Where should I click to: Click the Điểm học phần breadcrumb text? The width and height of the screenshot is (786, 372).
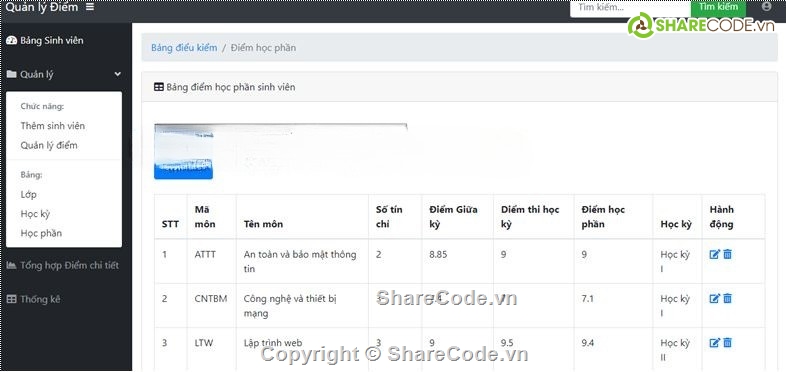263,48
